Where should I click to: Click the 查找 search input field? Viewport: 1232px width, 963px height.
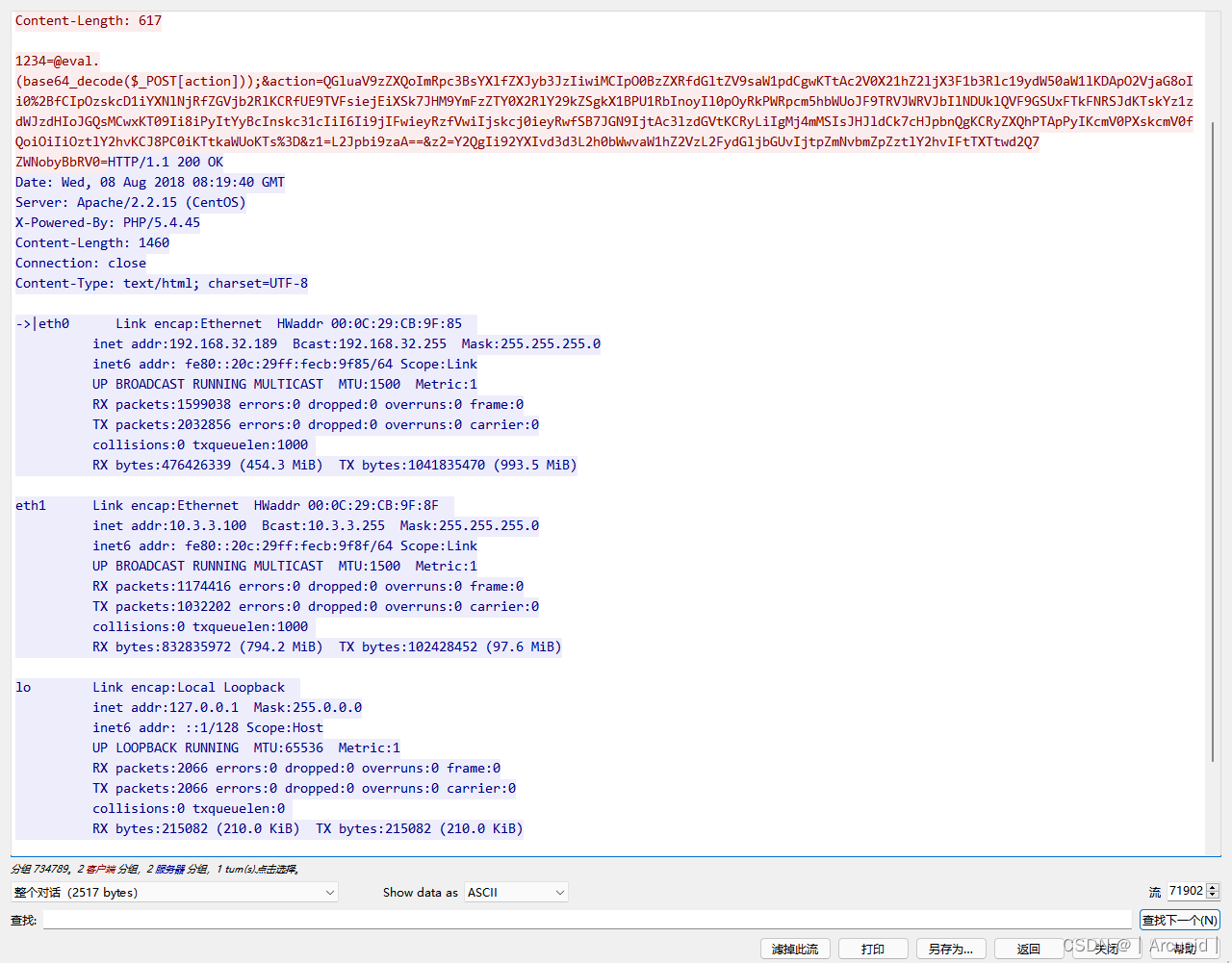587,920
